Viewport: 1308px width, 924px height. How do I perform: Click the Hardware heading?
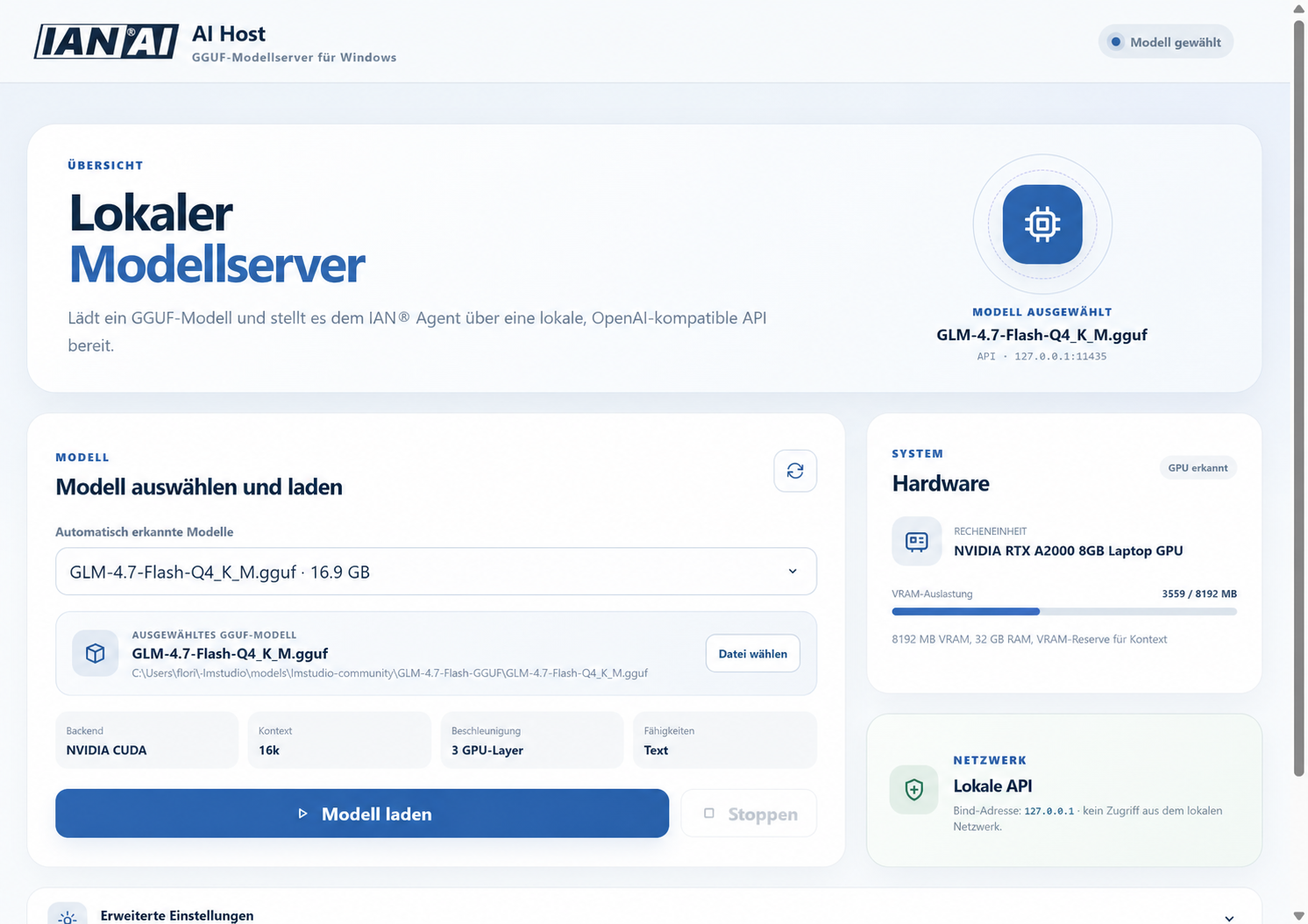(x=941, y=483)
